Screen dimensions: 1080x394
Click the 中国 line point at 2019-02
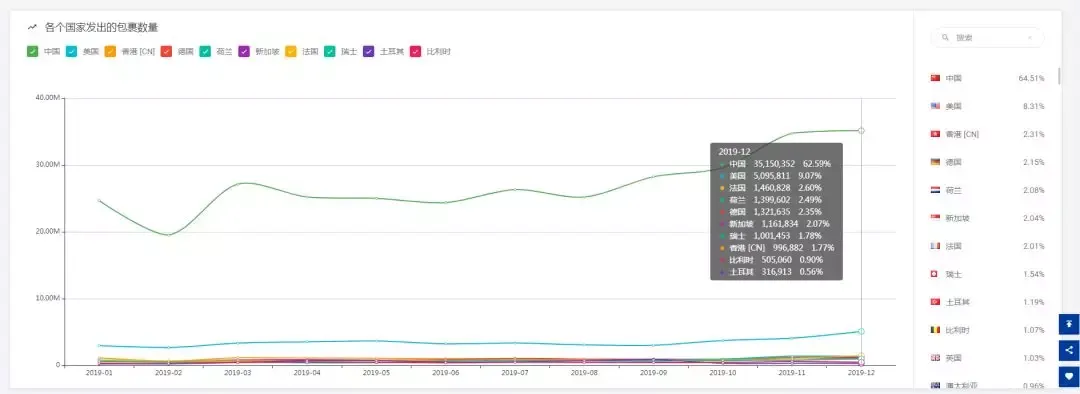pyautogui.click(x=168, y=235)
